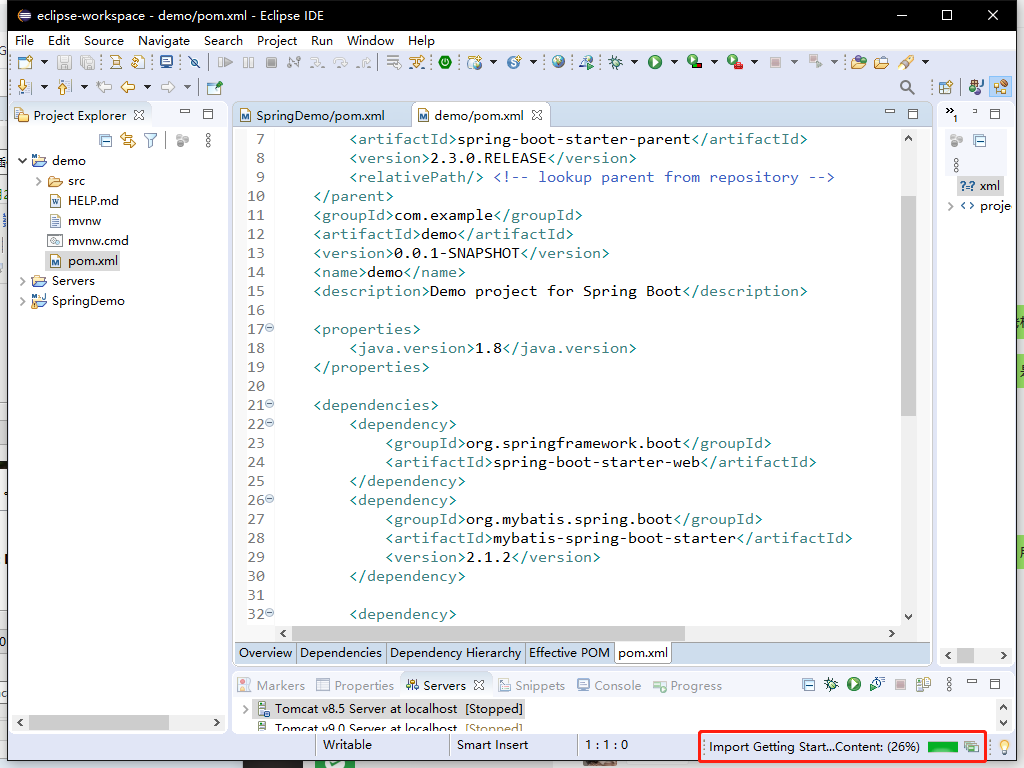1024x768 pixels.
Task: Open the Debug dropdown arrow
Action: 634,62
